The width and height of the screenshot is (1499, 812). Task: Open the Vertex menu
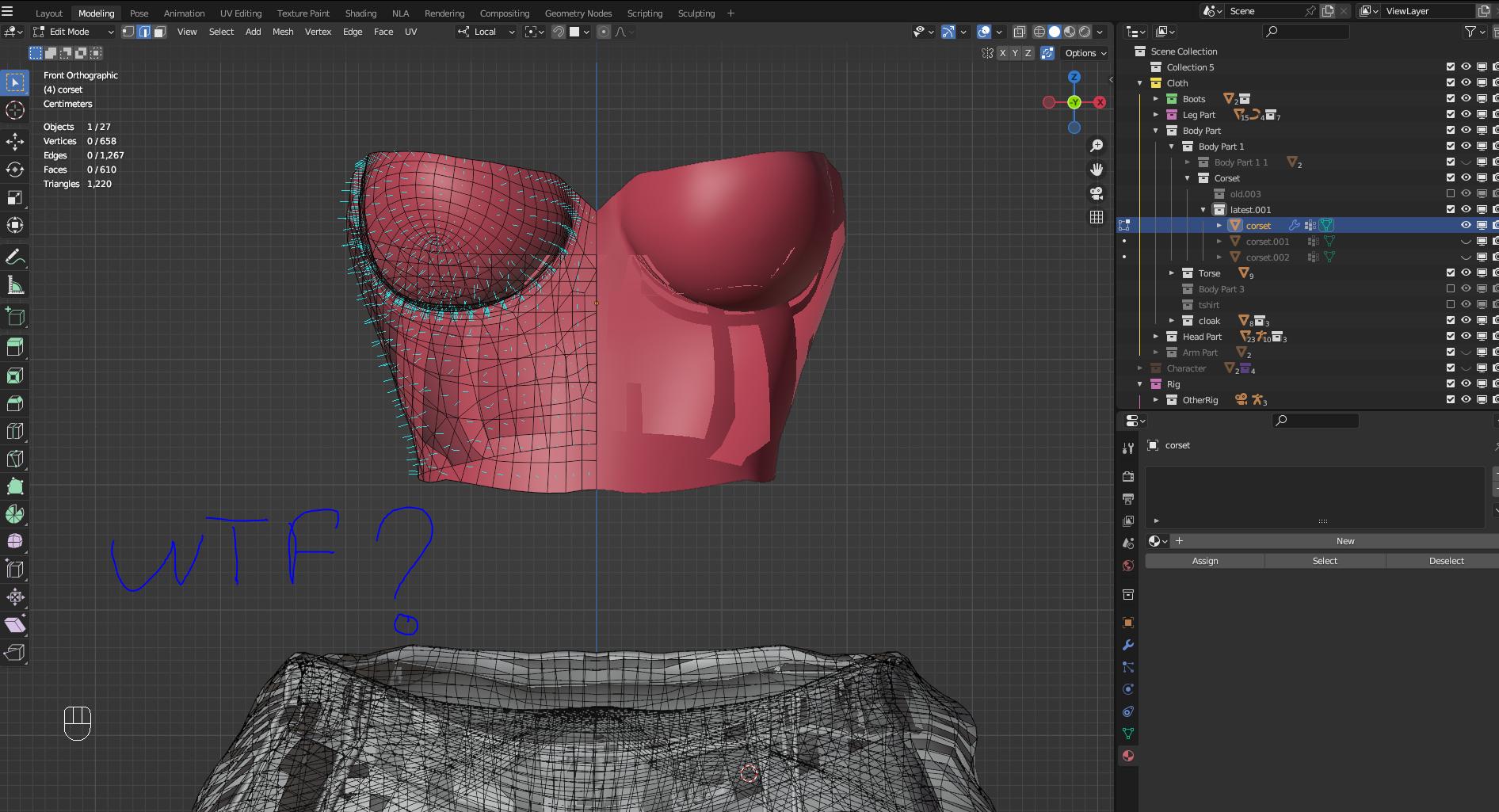point(318,32)
